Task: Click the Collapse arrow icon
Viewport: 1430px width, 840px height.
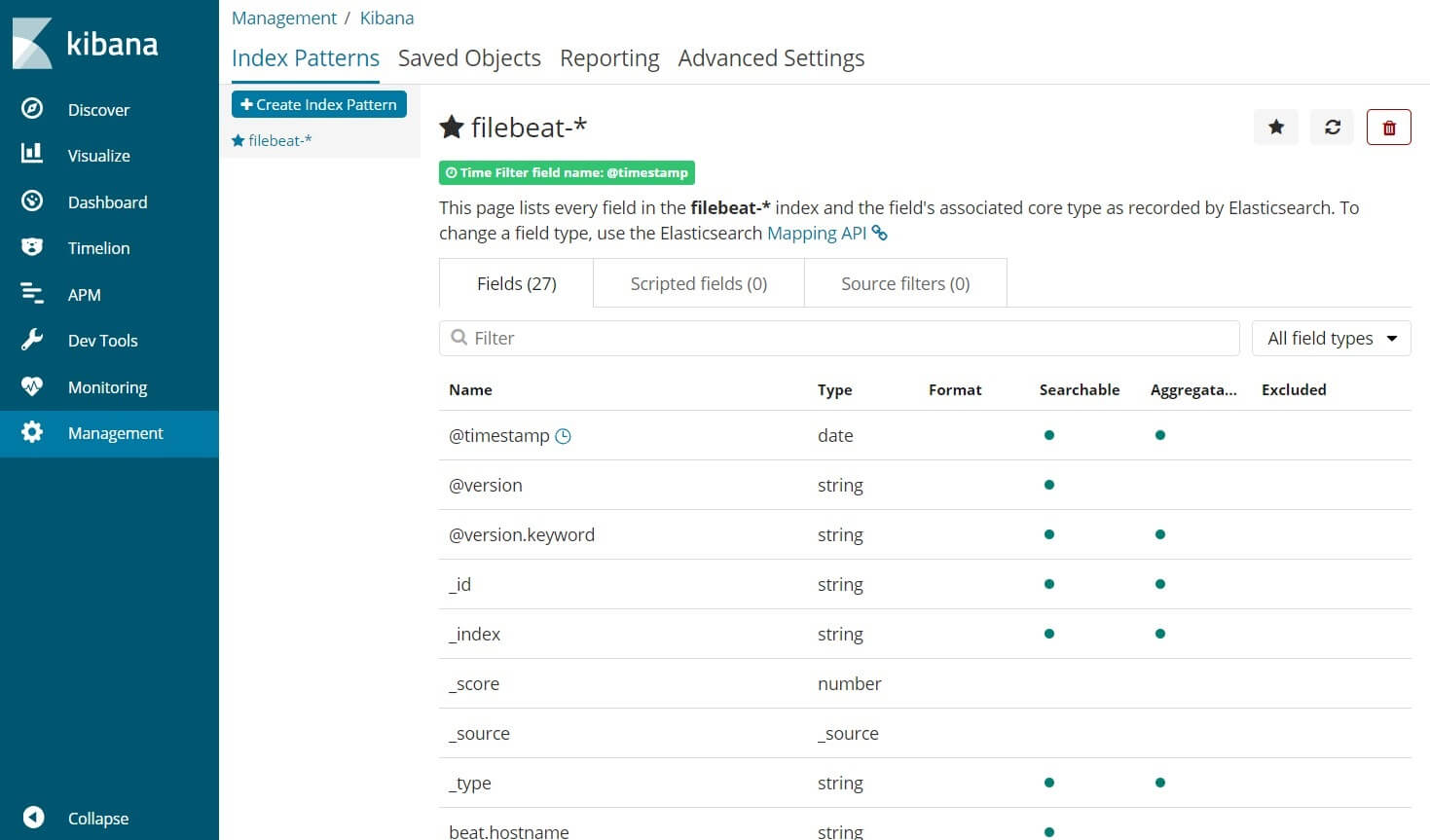Action: click(33, 817)
